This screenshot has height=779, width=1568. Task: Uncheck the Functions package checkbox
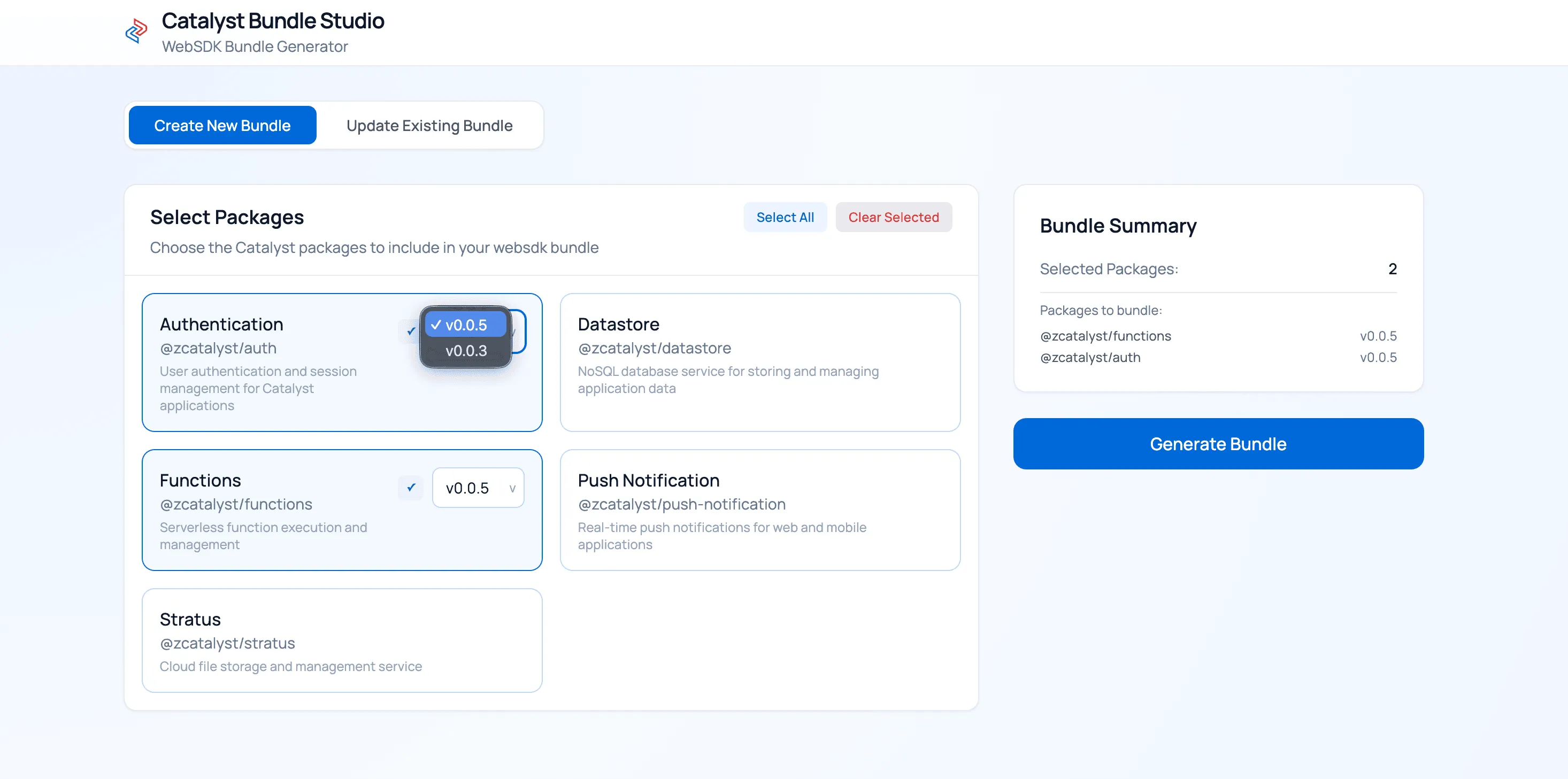(x=411, y=488)
